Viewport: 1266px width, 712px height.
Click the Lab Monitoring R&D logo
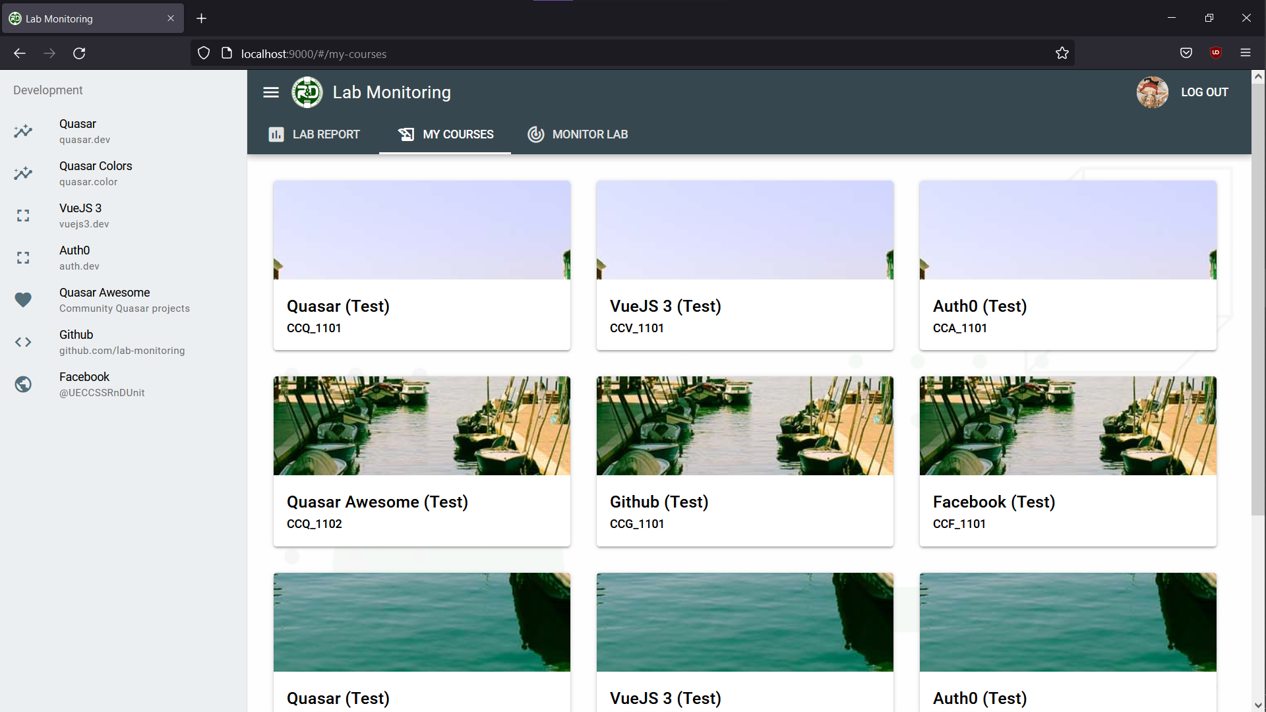tap(307, 92)
